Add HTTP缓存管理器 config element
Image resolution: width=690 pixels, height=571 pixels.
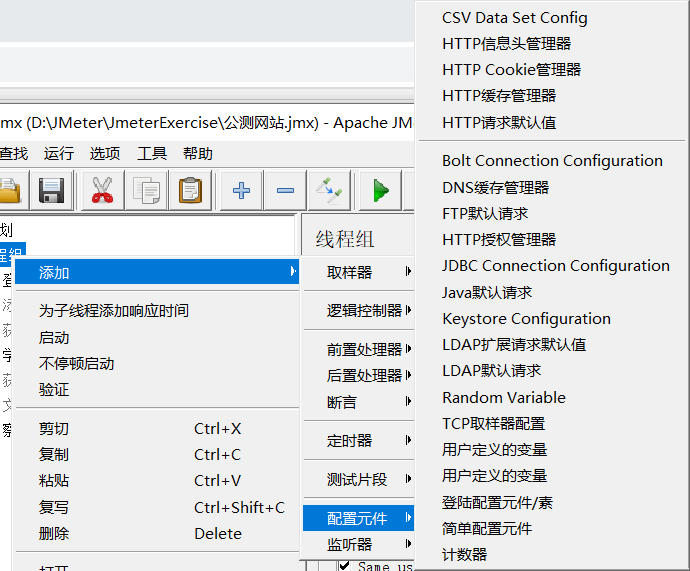coord(552,95)
